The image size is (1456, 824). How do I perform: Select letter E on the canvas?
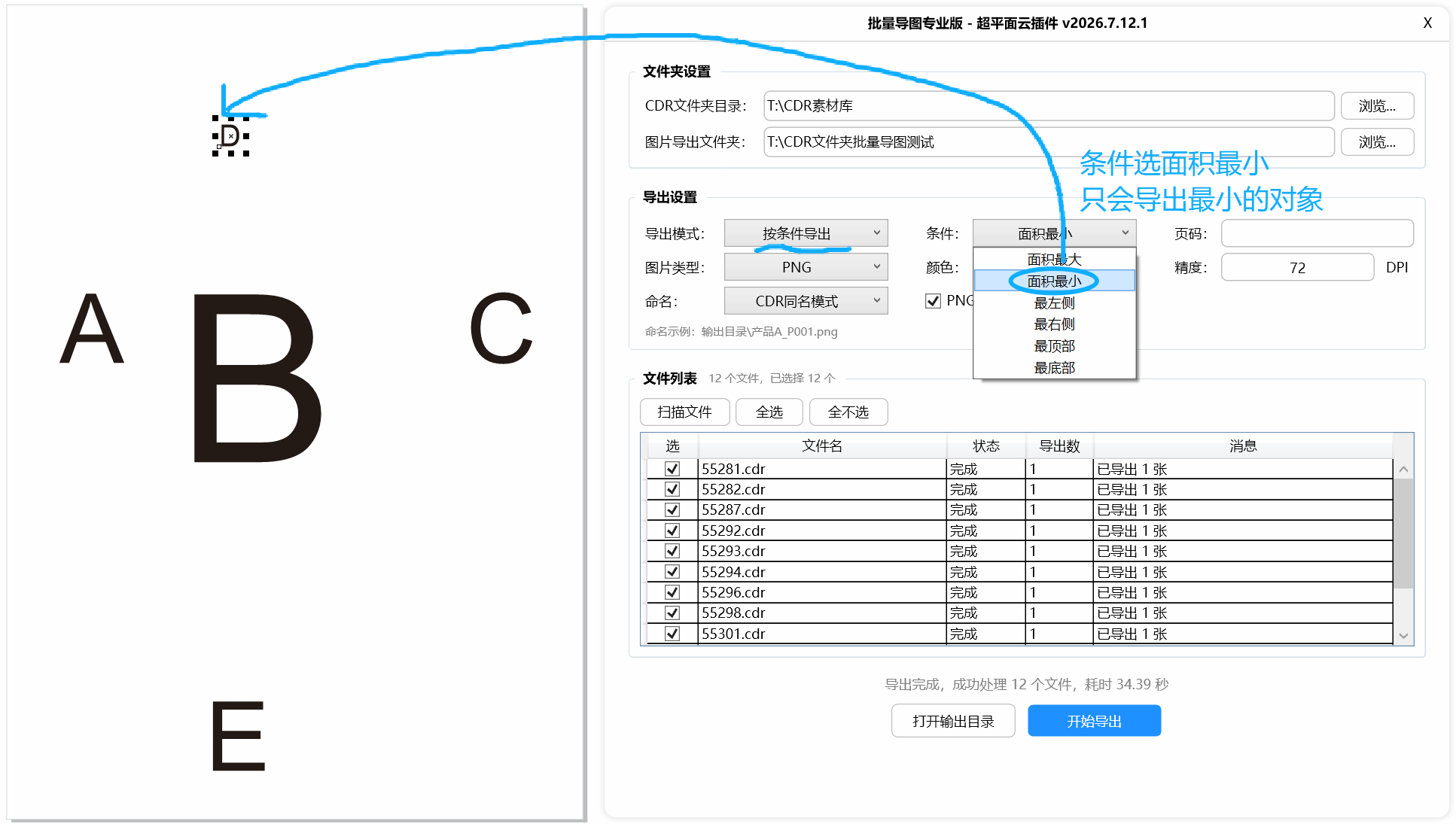[239, 736]
